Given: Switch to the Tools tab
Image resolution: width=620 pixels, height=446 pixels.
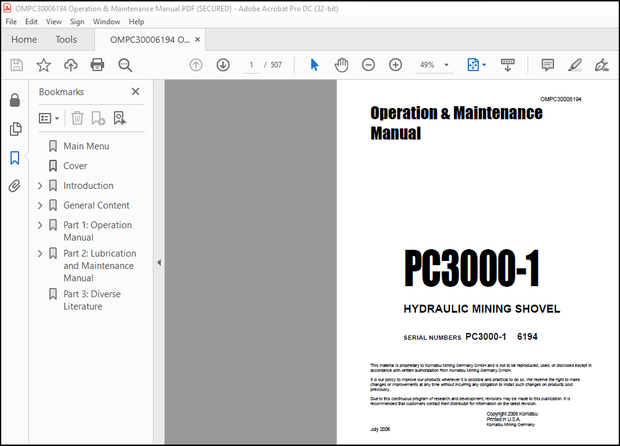Looking at the screenshot, I should pyautogui.click(x=66, y=39).
